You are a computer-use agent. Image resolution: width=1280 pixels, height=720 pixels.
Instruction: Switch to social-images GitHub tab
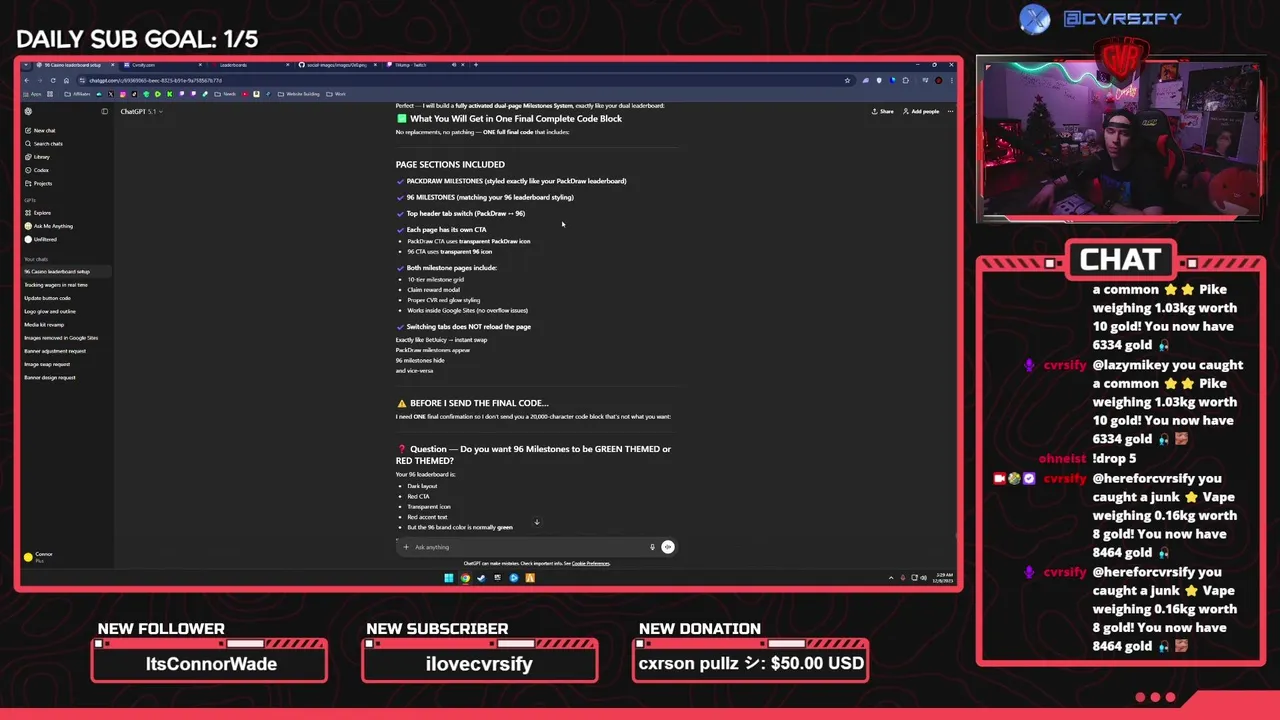(x=337, y=65)
